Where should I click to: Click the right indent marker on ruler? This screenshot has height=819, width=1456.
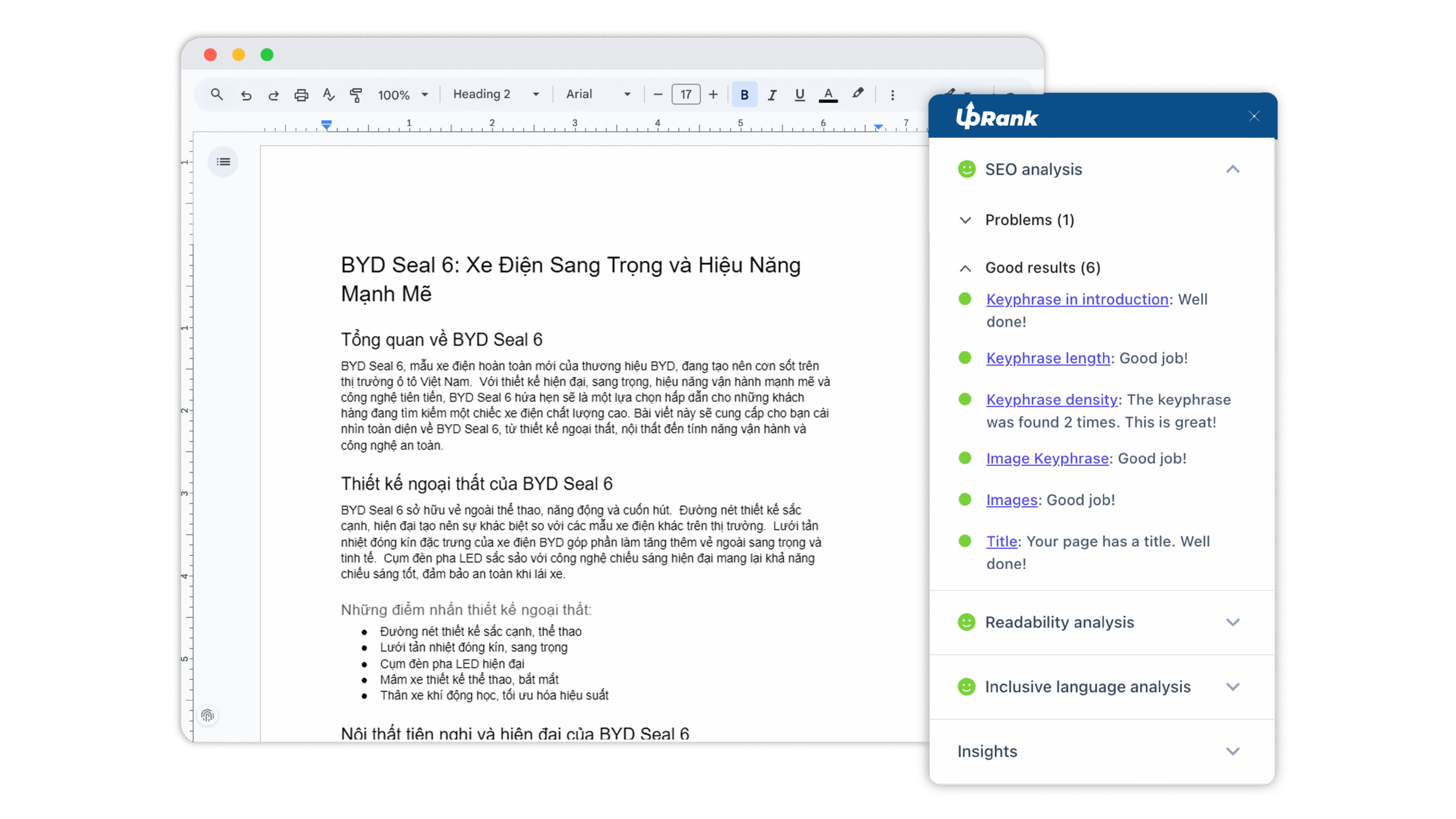tap(878, 126)
